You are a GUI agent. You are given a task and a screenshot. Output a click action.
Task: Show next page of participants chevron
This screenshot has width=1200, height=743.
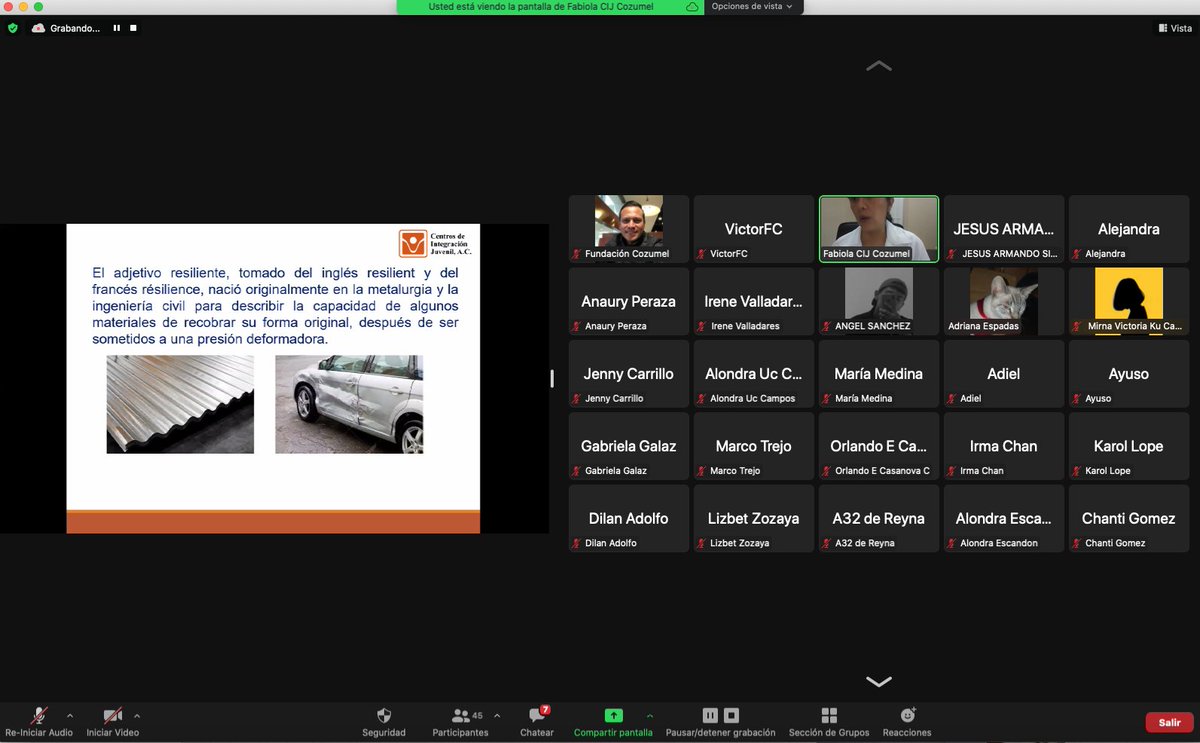[879, 682]
